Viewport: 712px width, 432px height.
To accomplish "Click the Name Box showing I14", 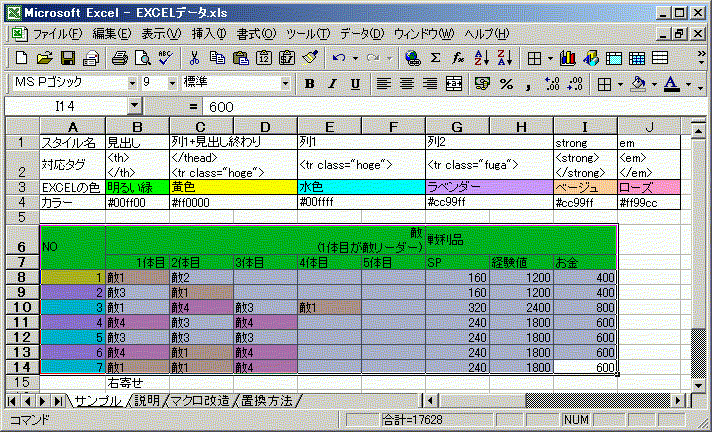I will 66,107.
